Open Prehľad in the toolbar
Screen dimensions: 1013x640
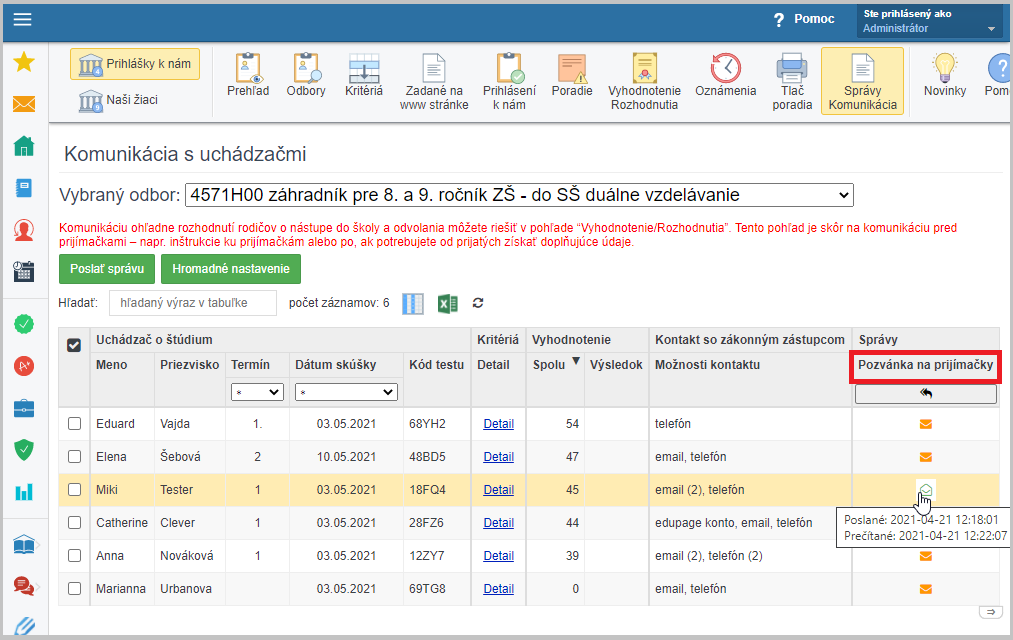(x=248, y=76)
